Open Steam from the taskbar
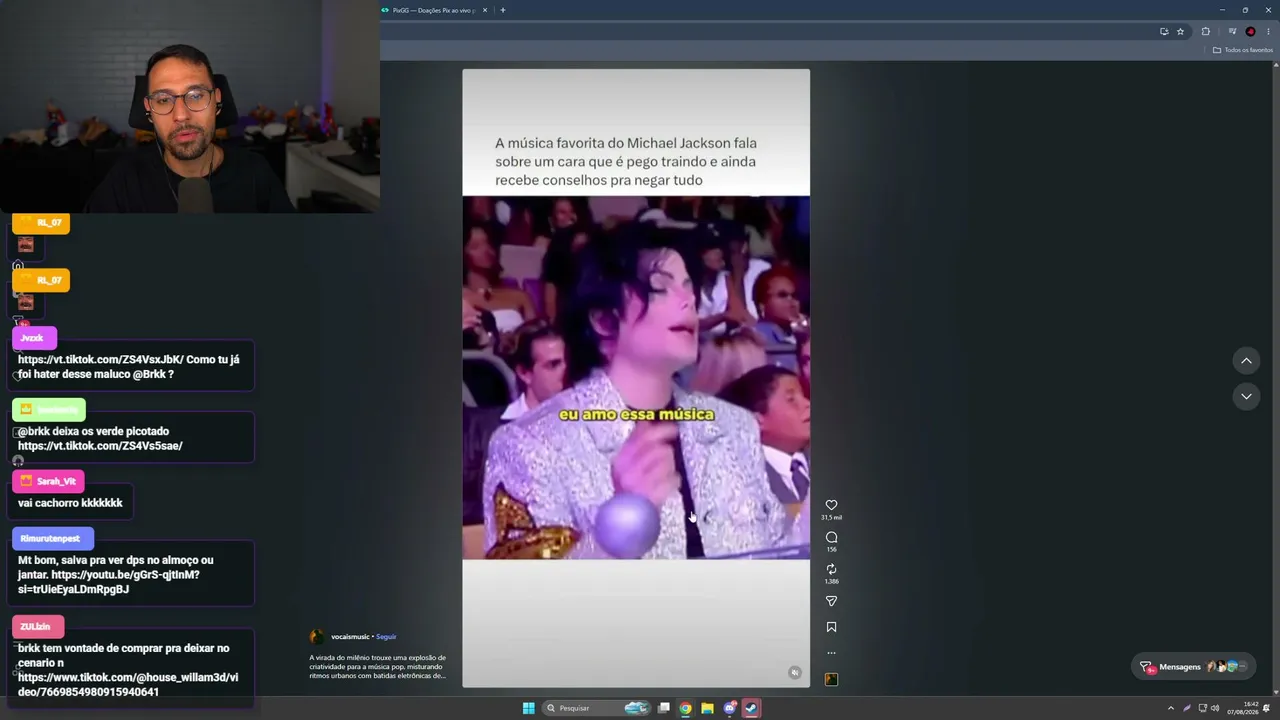This screenshot has width=1280, height=720. (751, 708)
